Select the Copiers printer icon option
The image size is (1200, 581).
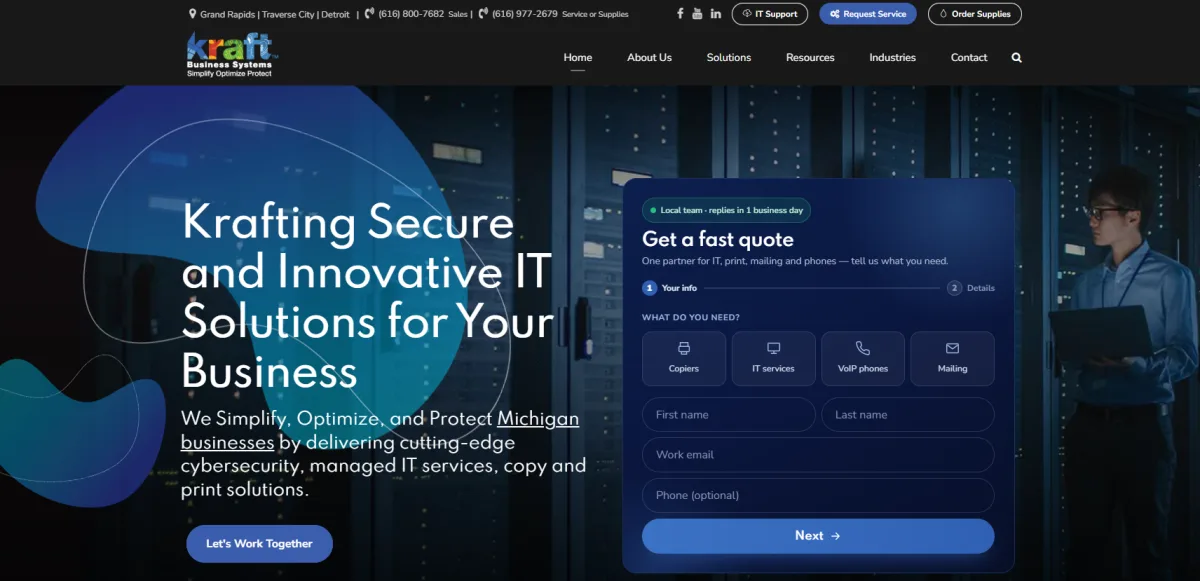click(684, 358)
